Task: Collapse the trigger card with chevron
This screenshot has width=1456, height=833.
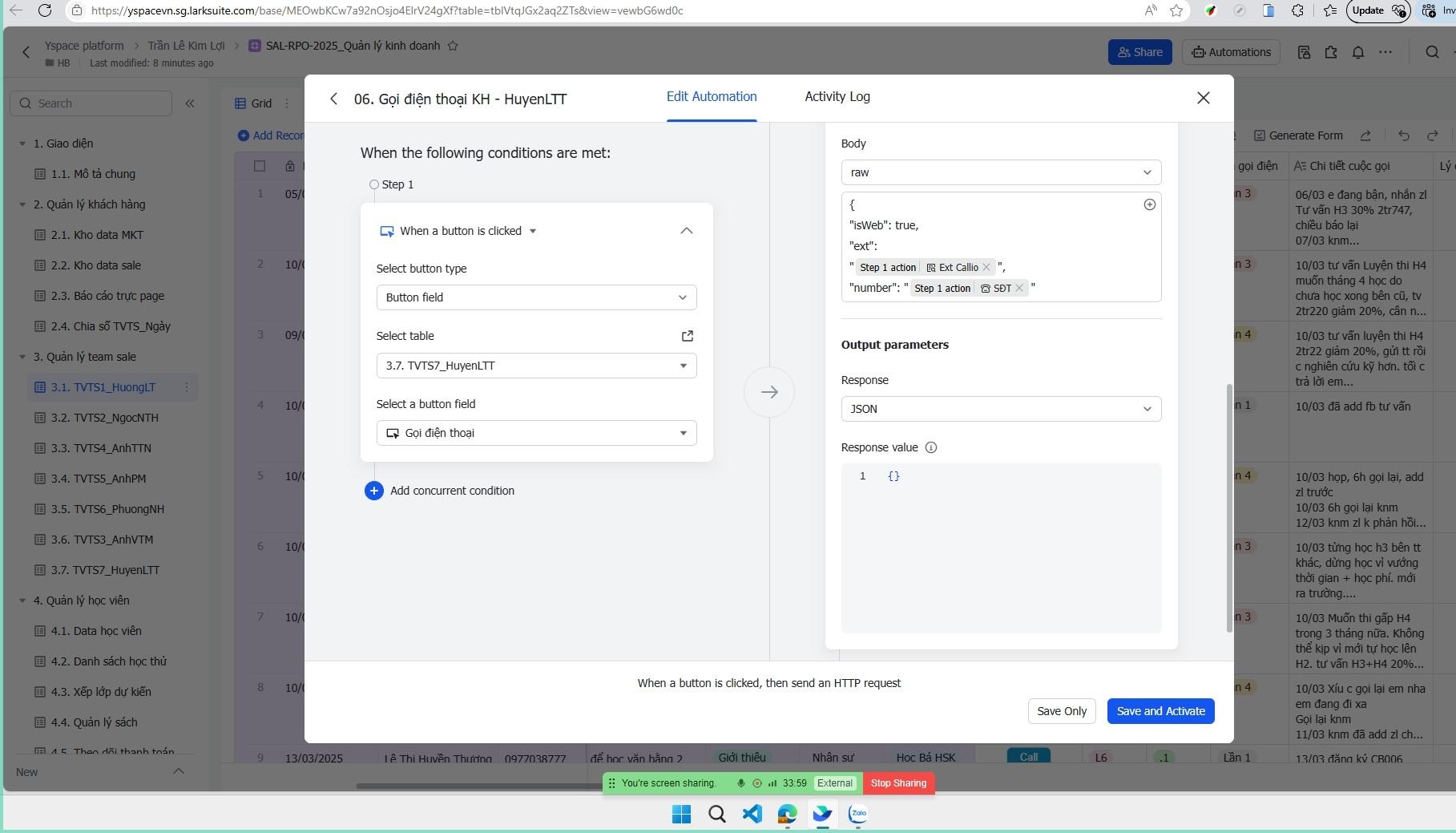Action: pyautogui.click(x=686, y=231)
